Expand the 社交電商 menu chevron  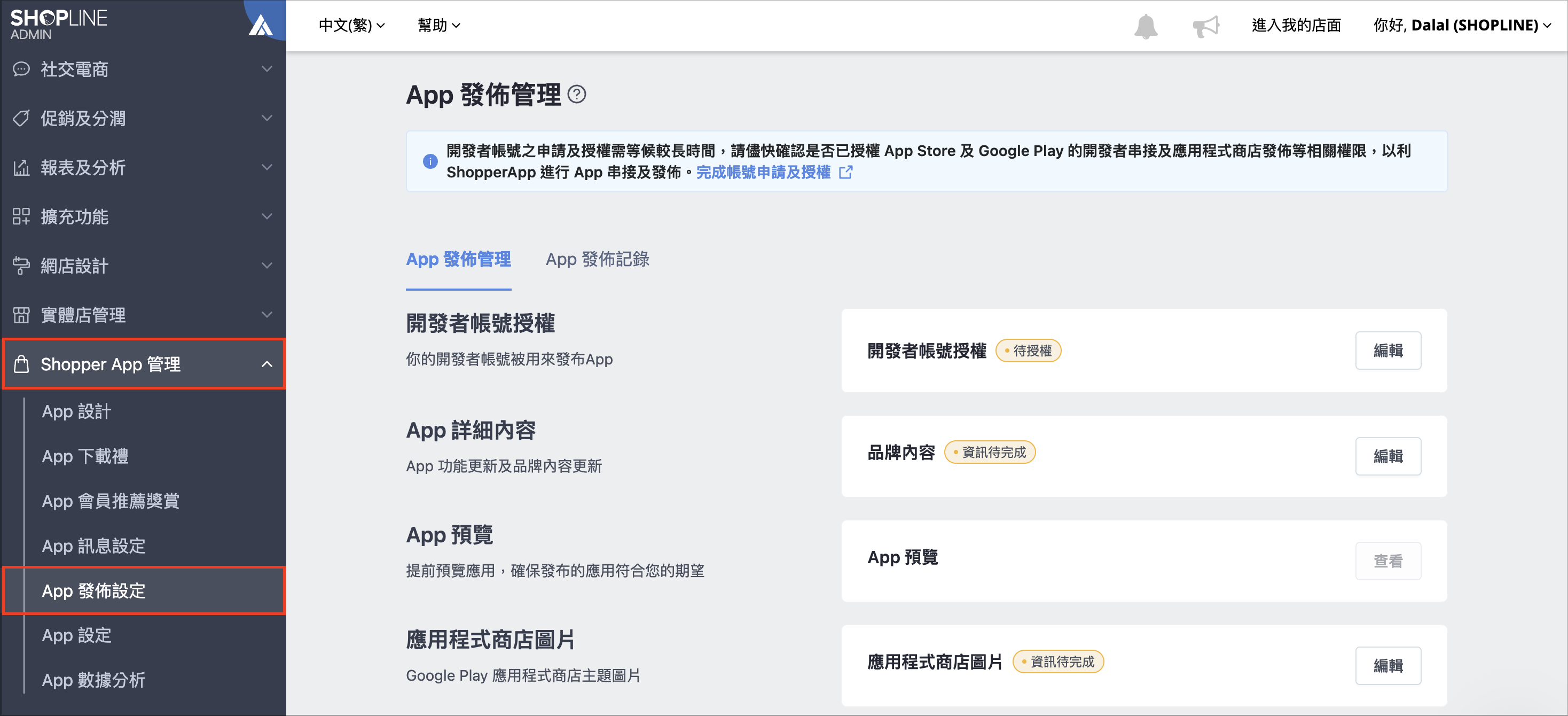pos(266,69)
